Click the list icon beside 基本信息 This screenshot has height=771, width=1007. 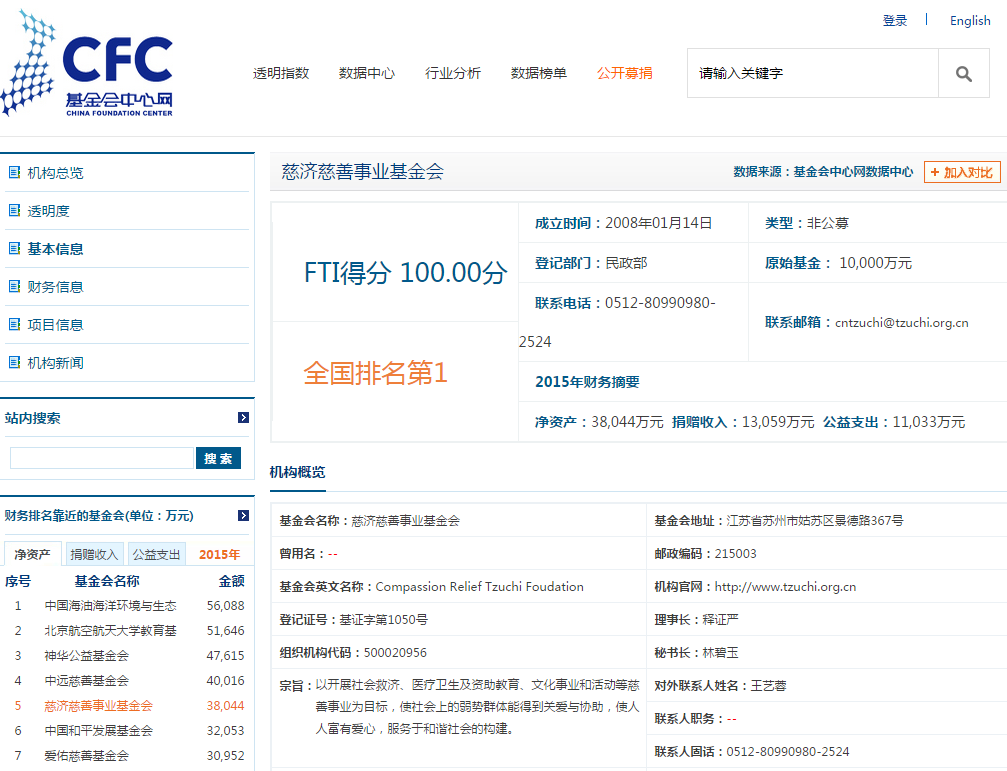click(x=14, y=248)
